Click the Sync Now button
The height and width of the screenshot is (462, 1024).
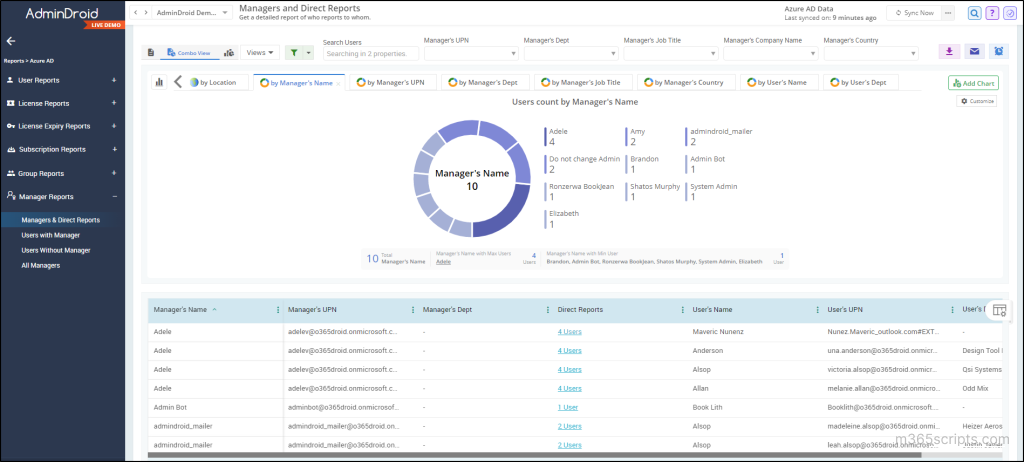pos(914,13)
